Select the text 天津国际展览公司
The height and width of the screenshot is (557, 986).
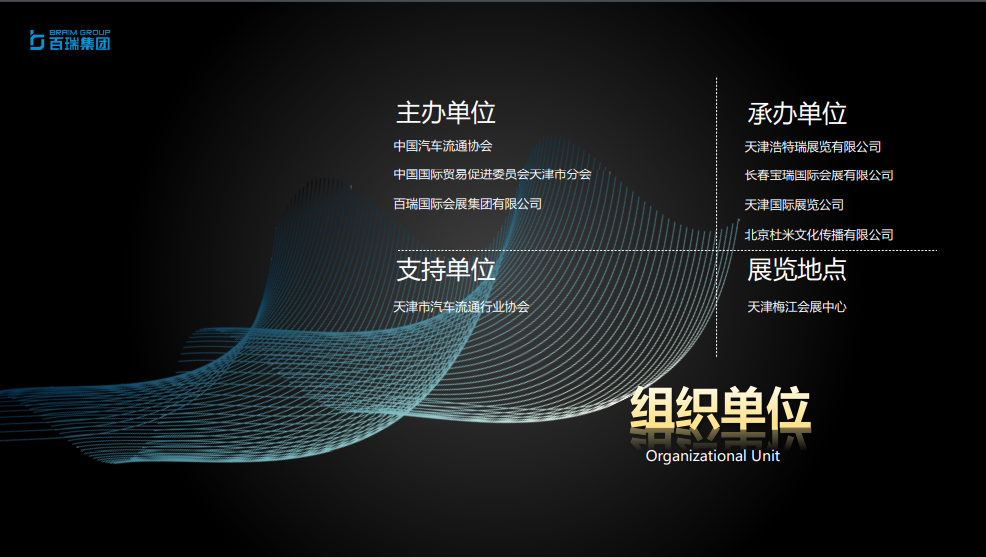pyautogui.click(x=794, y=205)
